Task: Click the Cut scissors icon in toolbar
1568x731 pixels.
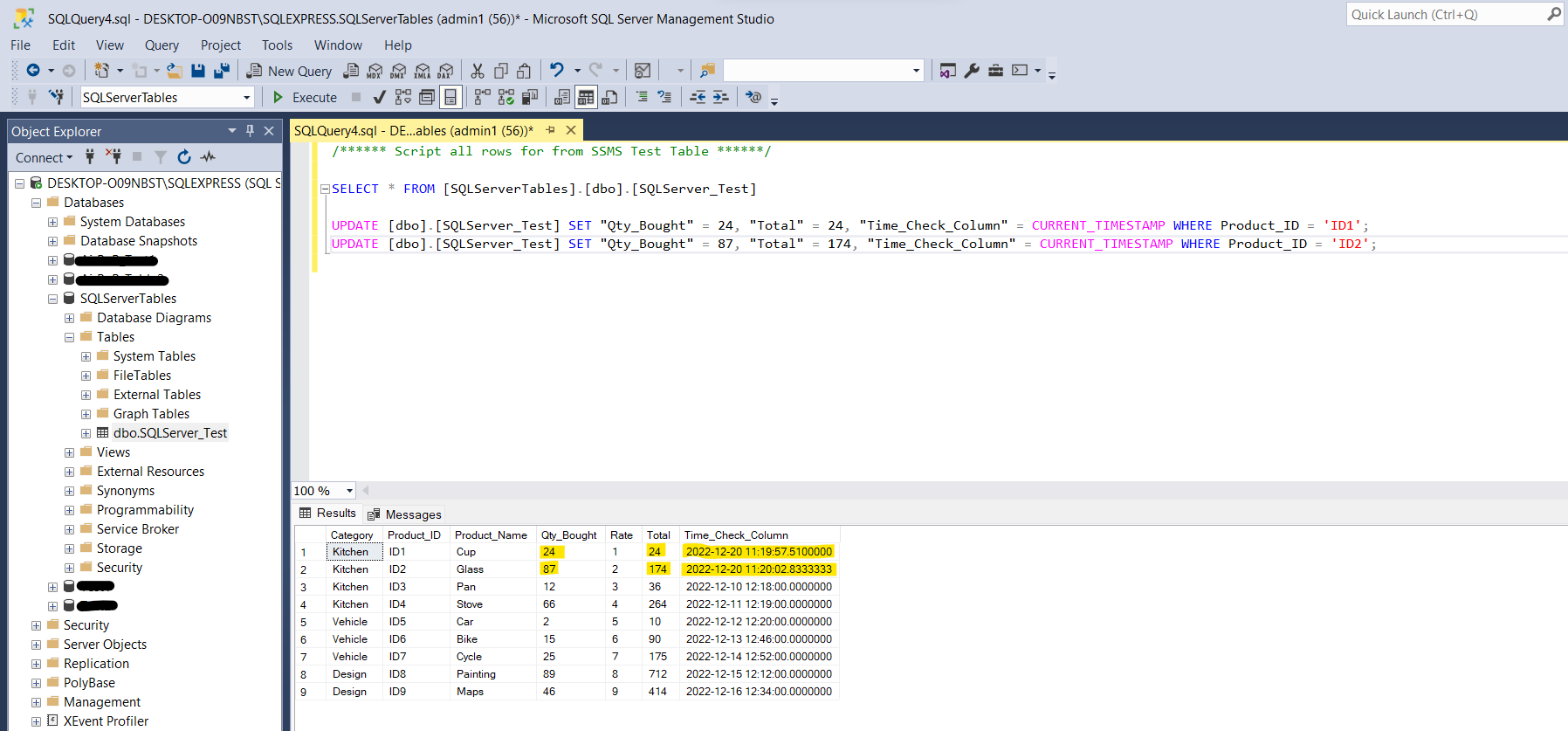Action: coord(478,71)
